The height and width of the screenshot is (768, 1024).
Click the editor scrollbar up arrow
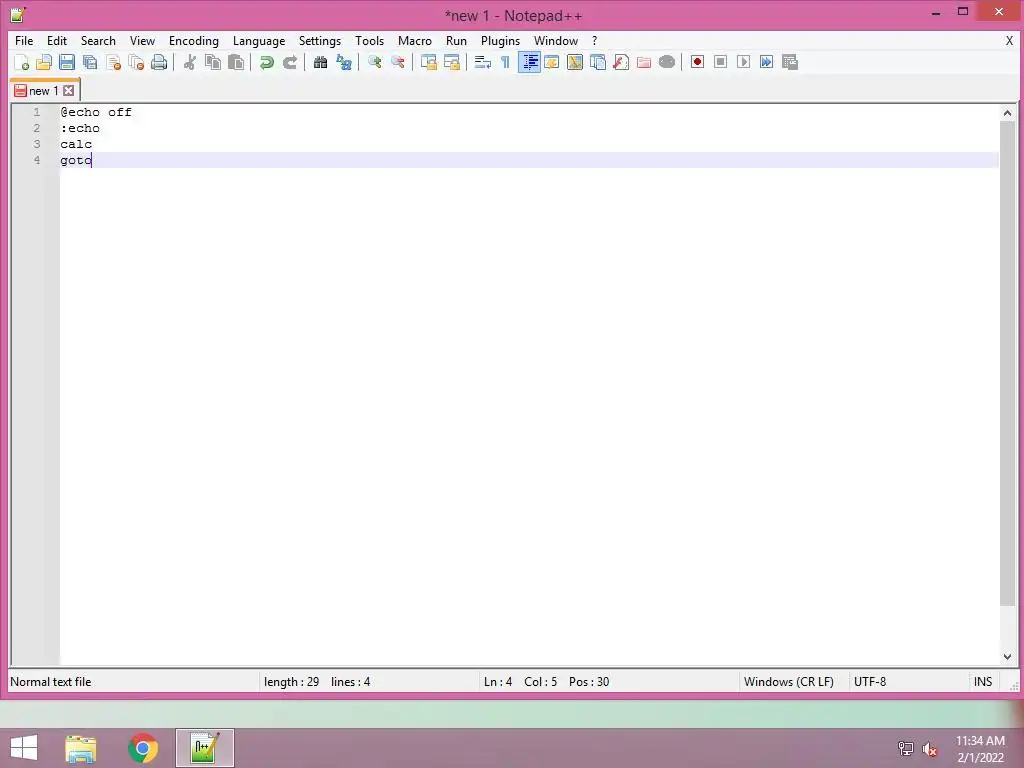tap(1007, 113)
